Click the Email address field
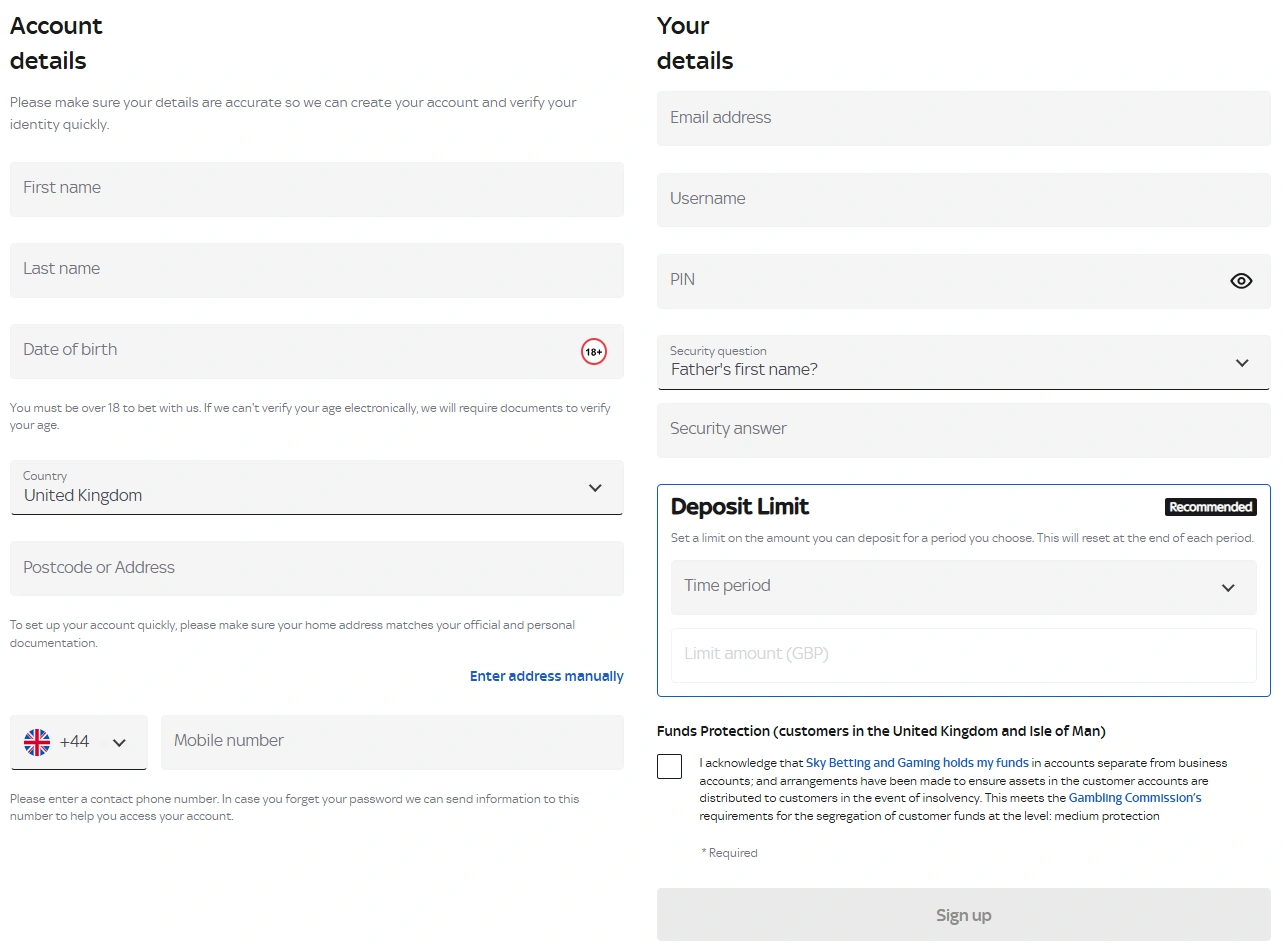Screen dimensions: 1282x951 pos(963,118)
